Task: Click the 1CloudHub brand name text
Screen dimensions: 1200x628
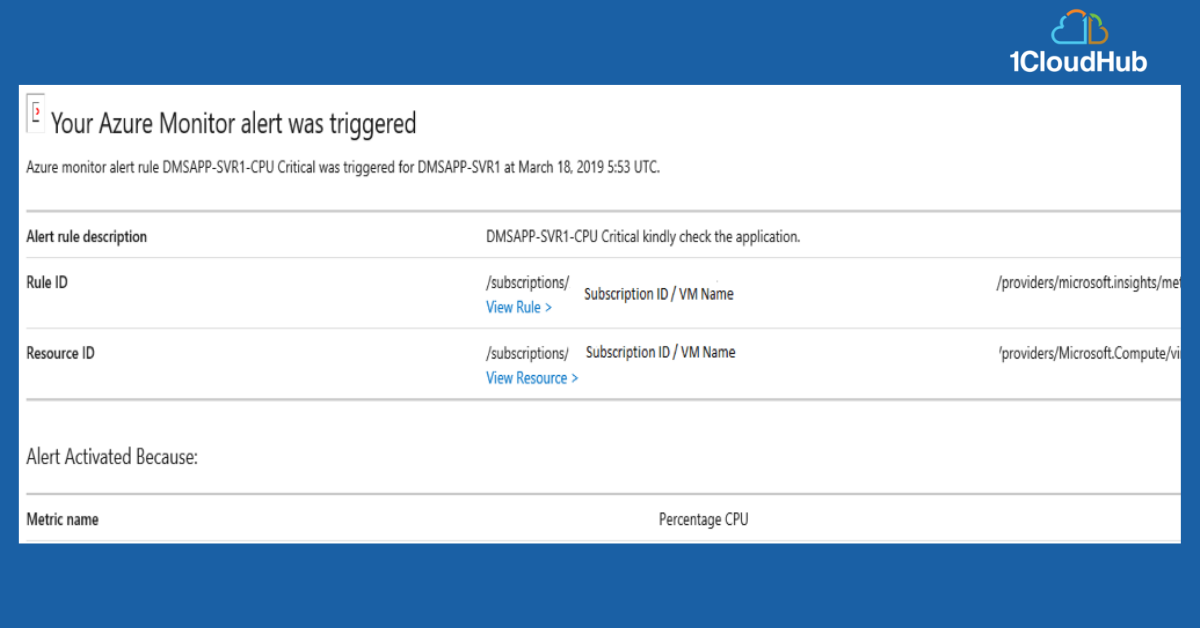Action: point(1079,62)
